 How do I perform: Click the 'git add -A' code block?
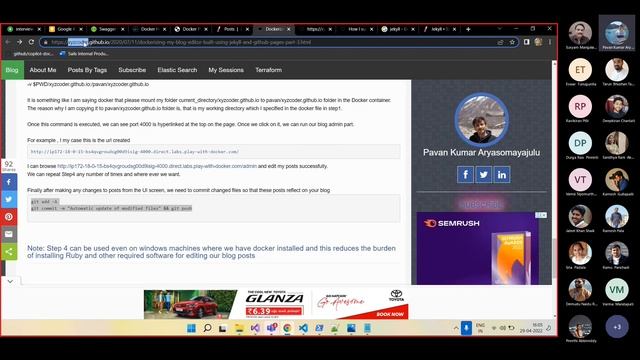(x=213, y=208)
